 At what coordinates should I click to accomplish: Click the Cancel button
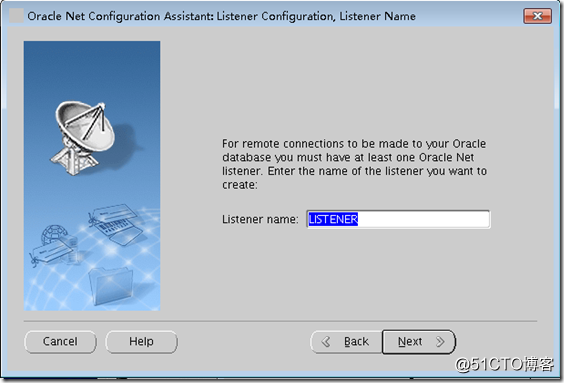[x=60, y=341]
